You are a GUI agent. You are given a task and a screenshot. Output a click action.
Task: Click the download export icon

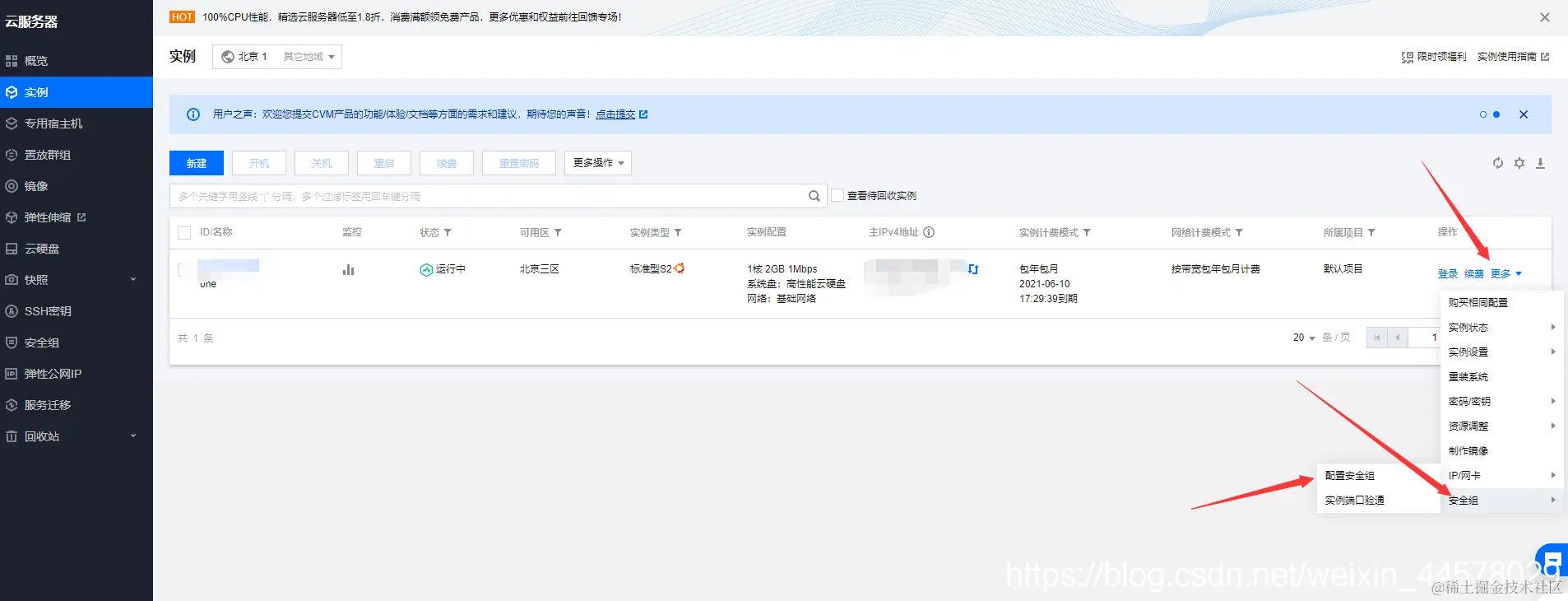tap(1541, 163)
